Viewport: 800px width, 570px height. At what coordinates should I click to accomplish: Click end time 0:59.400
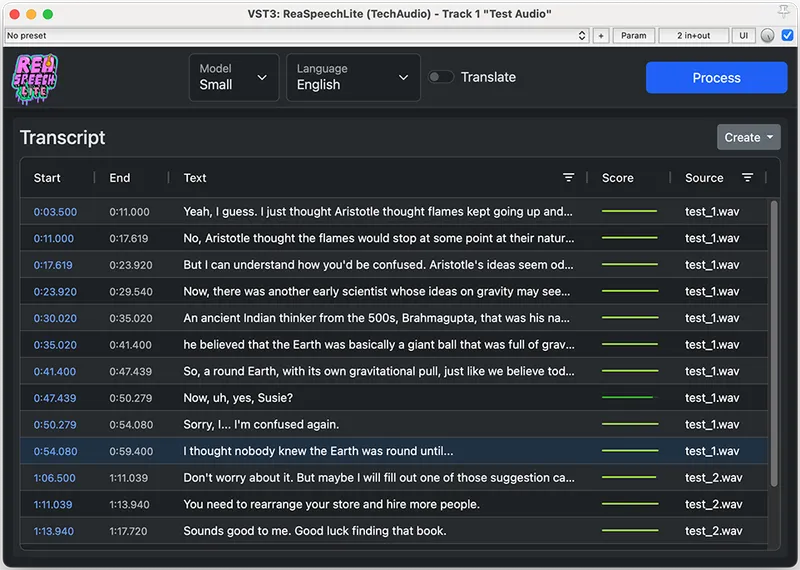click(131, 451)
